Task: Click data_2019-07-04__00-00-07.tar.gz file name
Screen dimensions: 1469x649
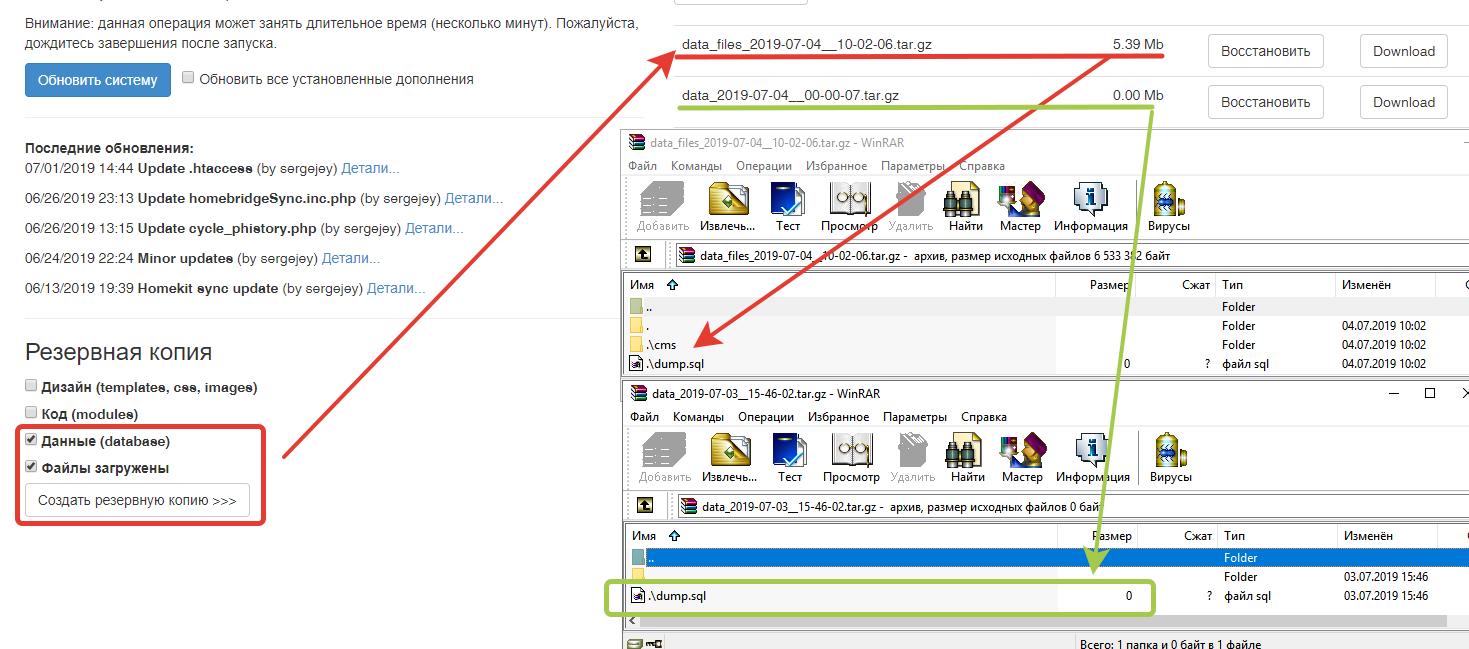Action: (790, 96)
